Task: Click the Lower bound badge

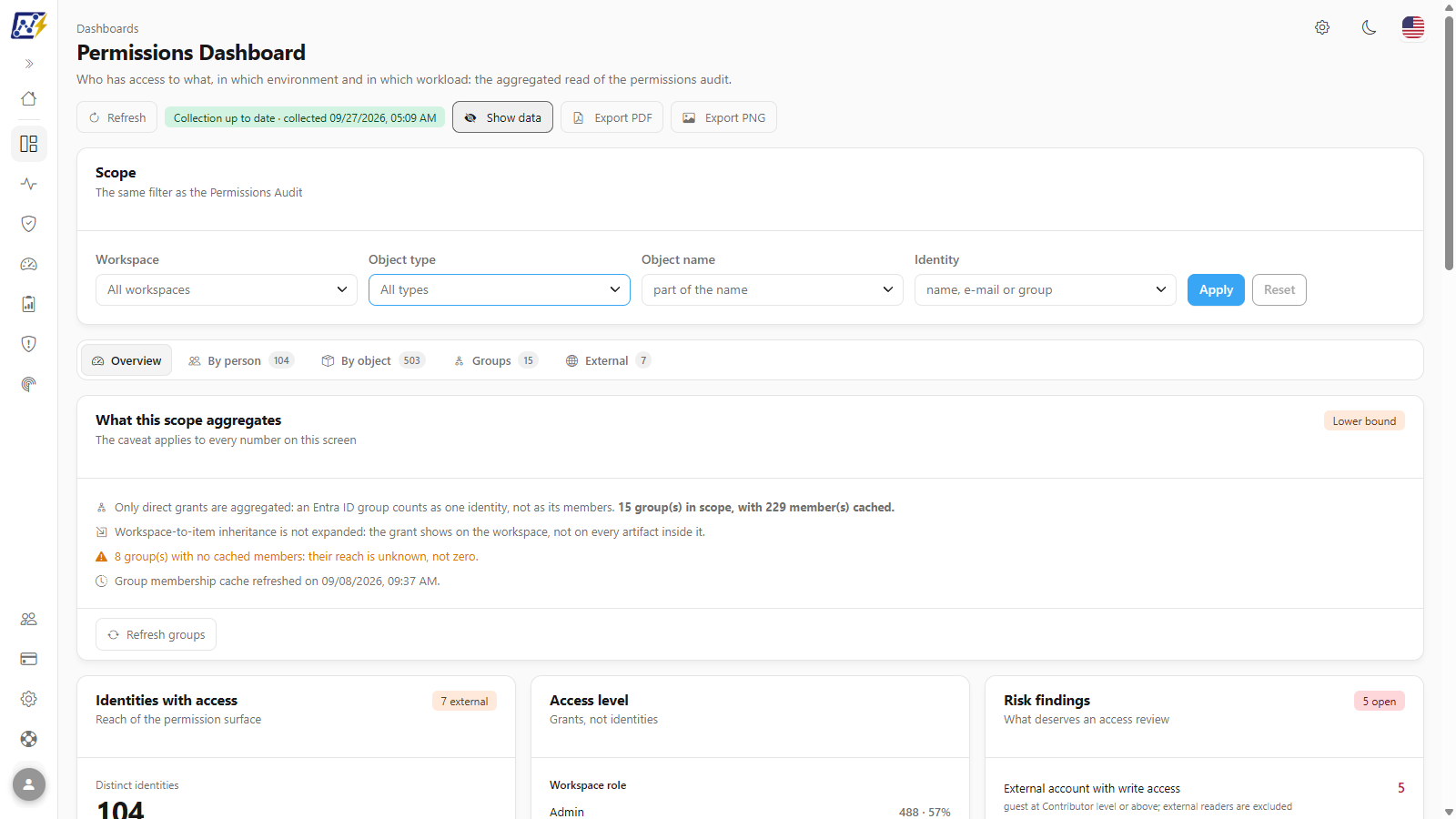Action: [x=1364, y=420]
